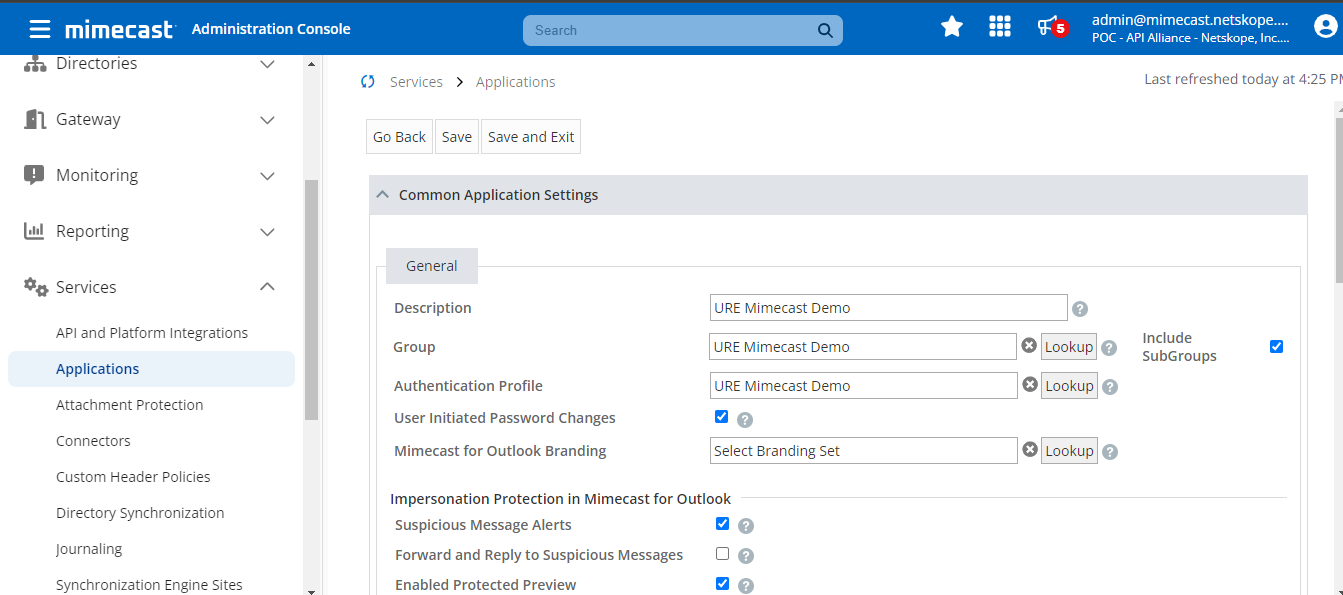Click the Applications breadcrumb link

tap(516, 82)
